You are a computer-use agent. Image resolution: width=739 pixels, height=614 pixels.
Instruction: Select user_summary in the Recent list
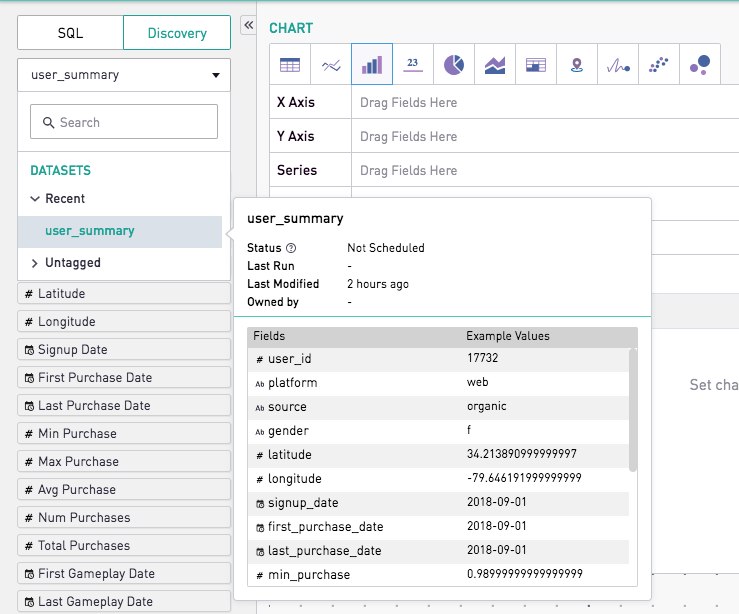pyautogui.click(x=89, y=231)
